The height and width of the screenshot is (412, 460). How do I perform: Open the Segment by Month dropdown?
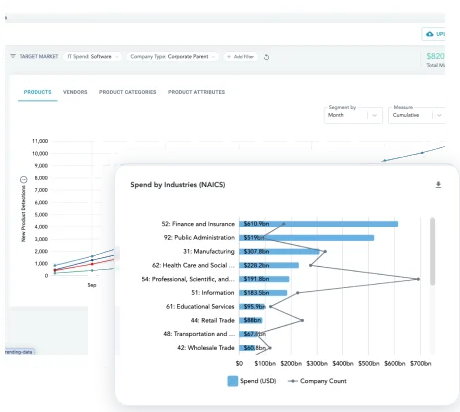353,115
